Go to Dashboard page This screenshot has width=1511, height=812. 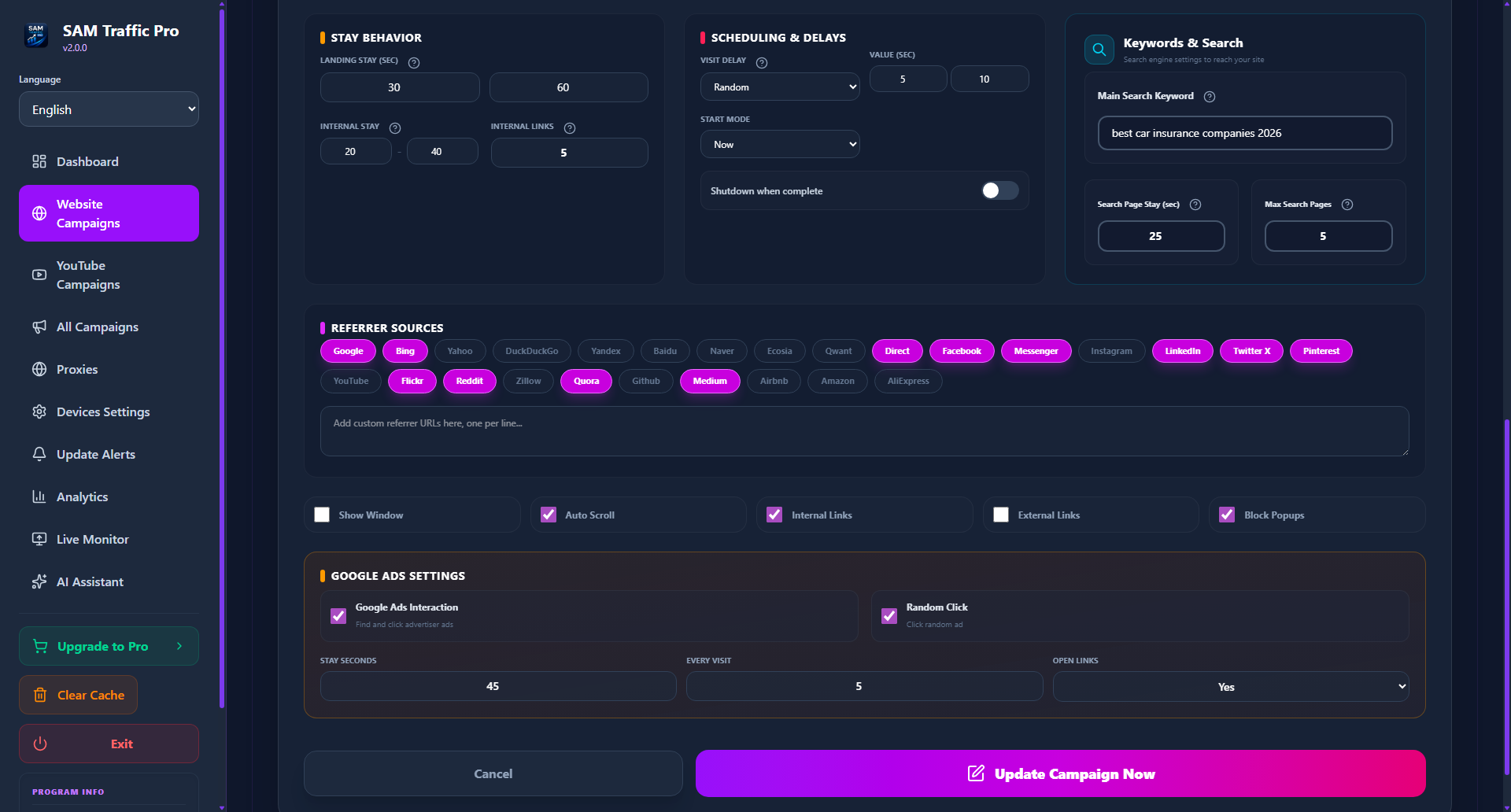click(109, 161)
